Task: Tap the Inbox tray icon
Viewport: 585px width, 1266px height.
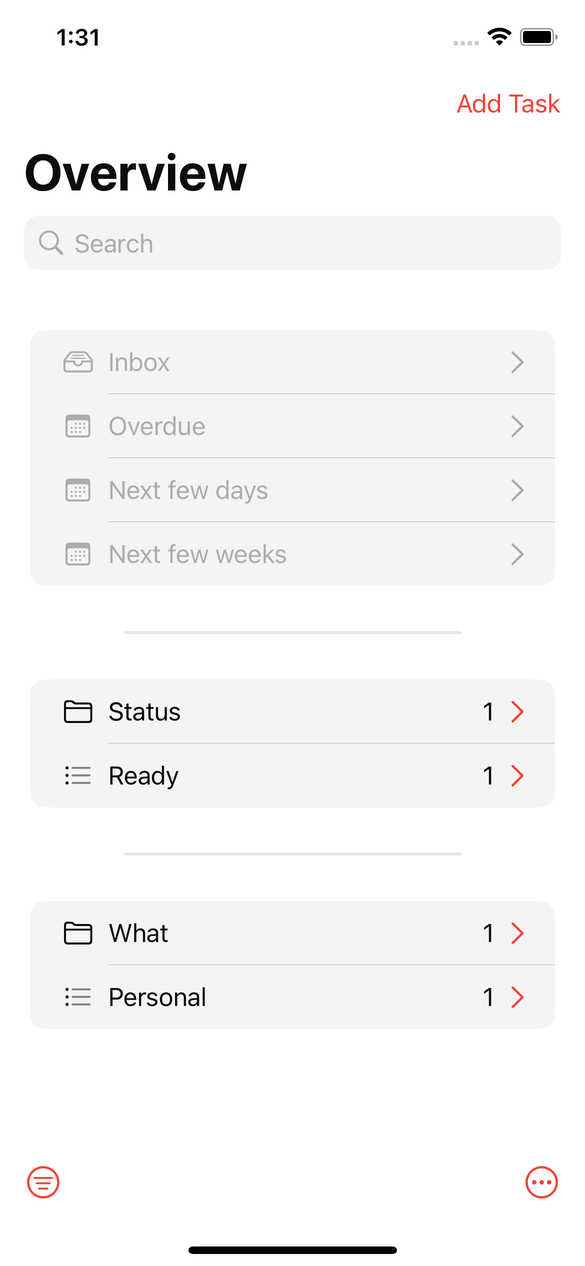Action: pyautogui.click(x=78, y=362)
